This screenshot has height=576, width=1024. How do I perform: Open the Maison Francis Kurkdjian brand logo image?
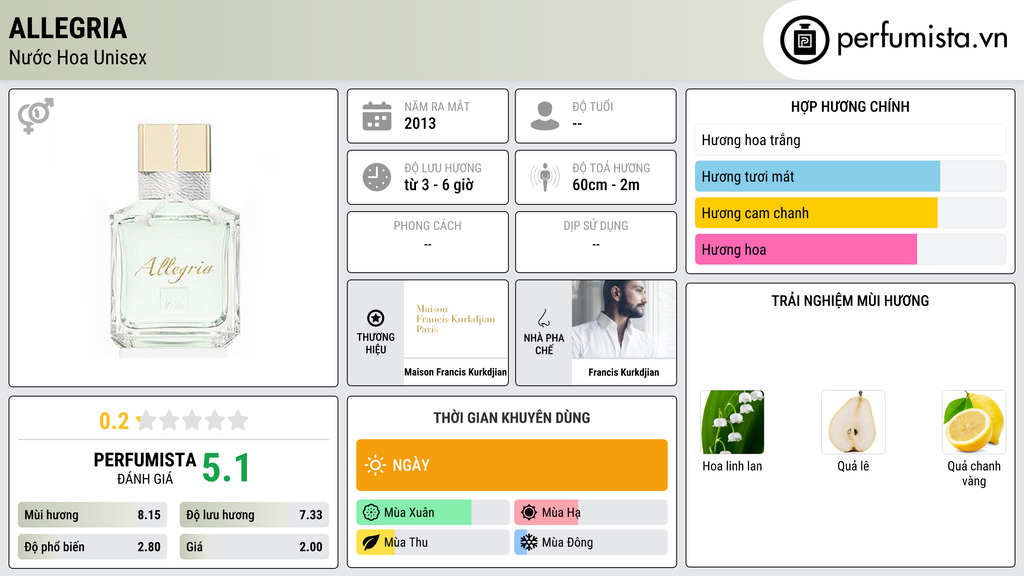[x=456, y=319]
